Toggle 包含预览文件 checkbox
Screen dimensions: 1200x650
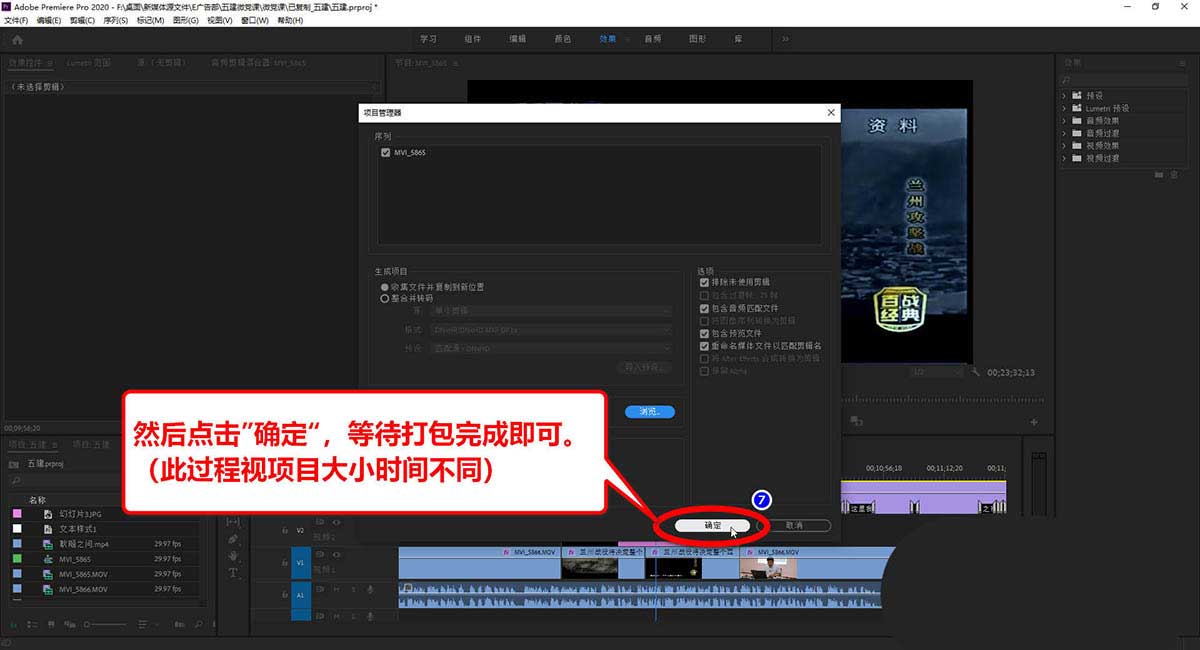coord(705,333)
